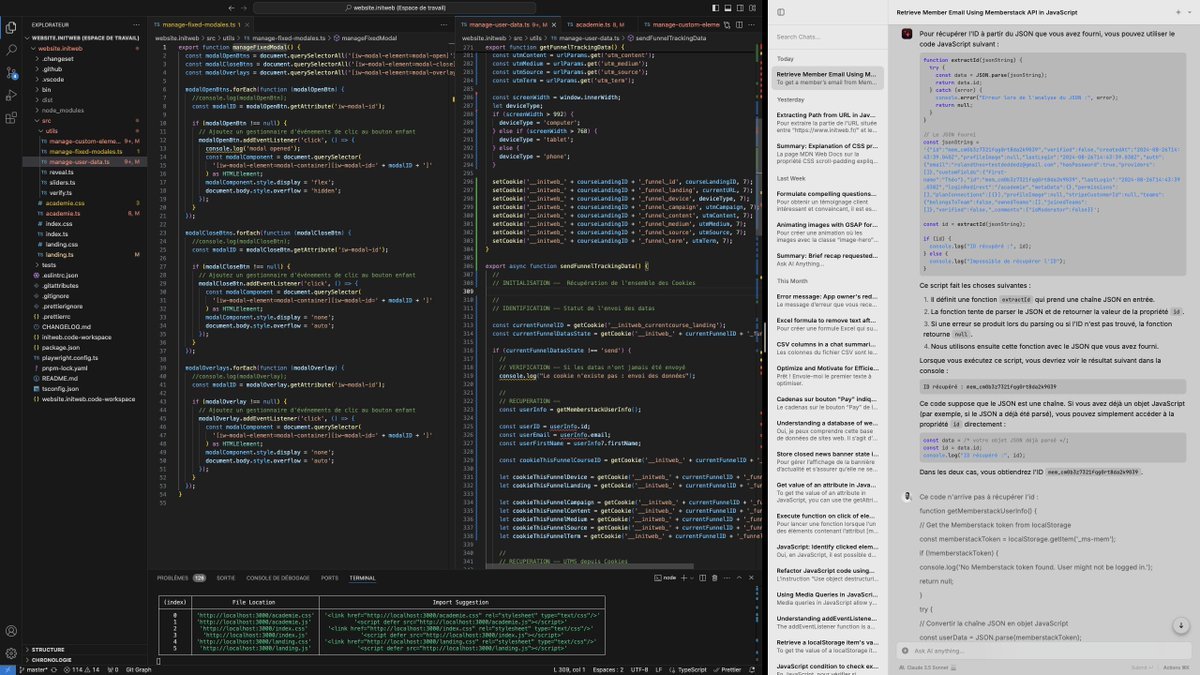Change the UTF-8 encoding in status bar
The image size is (1200, 675).
coord(639,669)
